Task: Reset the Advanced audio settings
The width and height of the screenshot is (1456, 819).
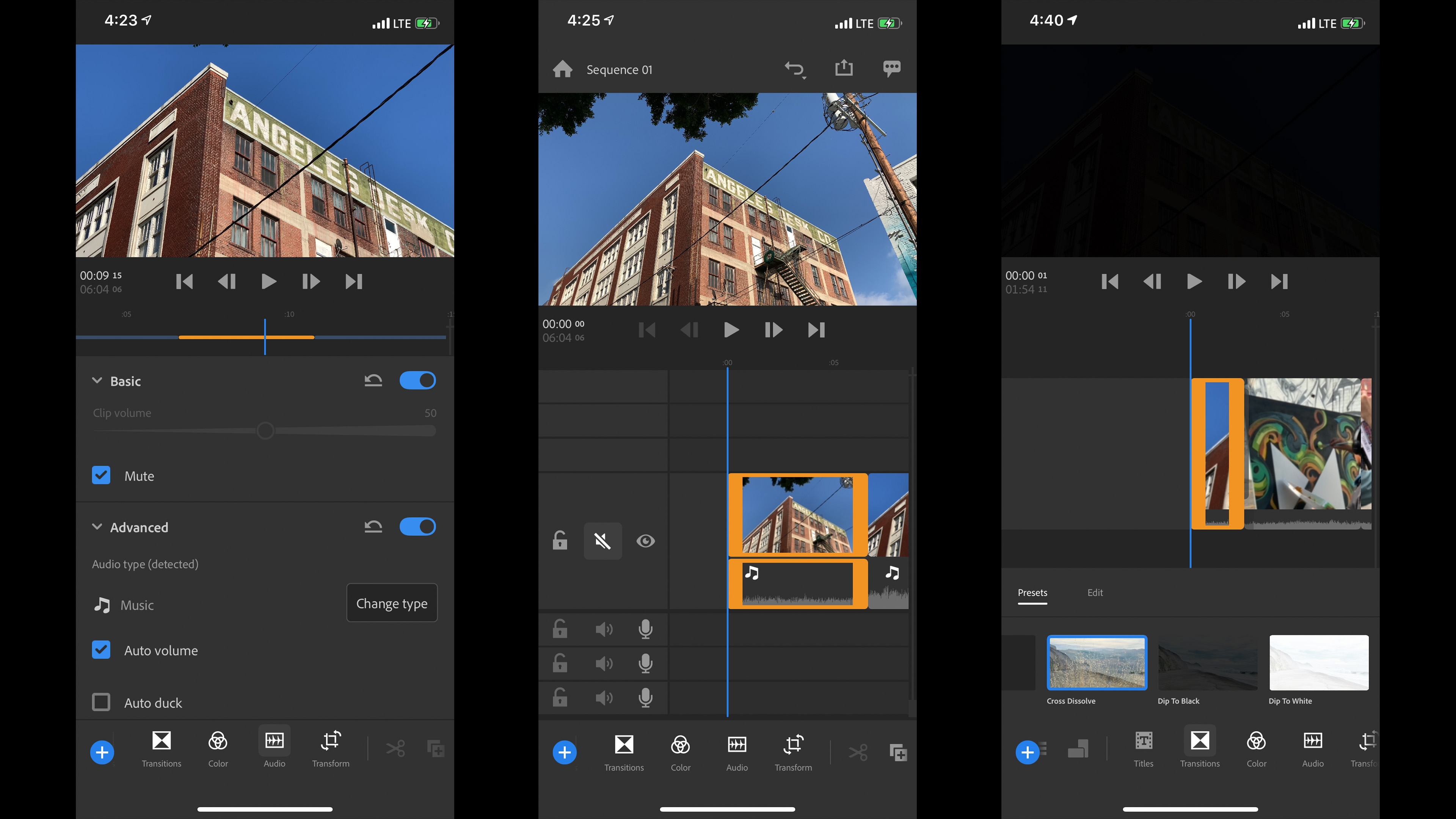Action: pyautogui.click(x=373, y=527)
